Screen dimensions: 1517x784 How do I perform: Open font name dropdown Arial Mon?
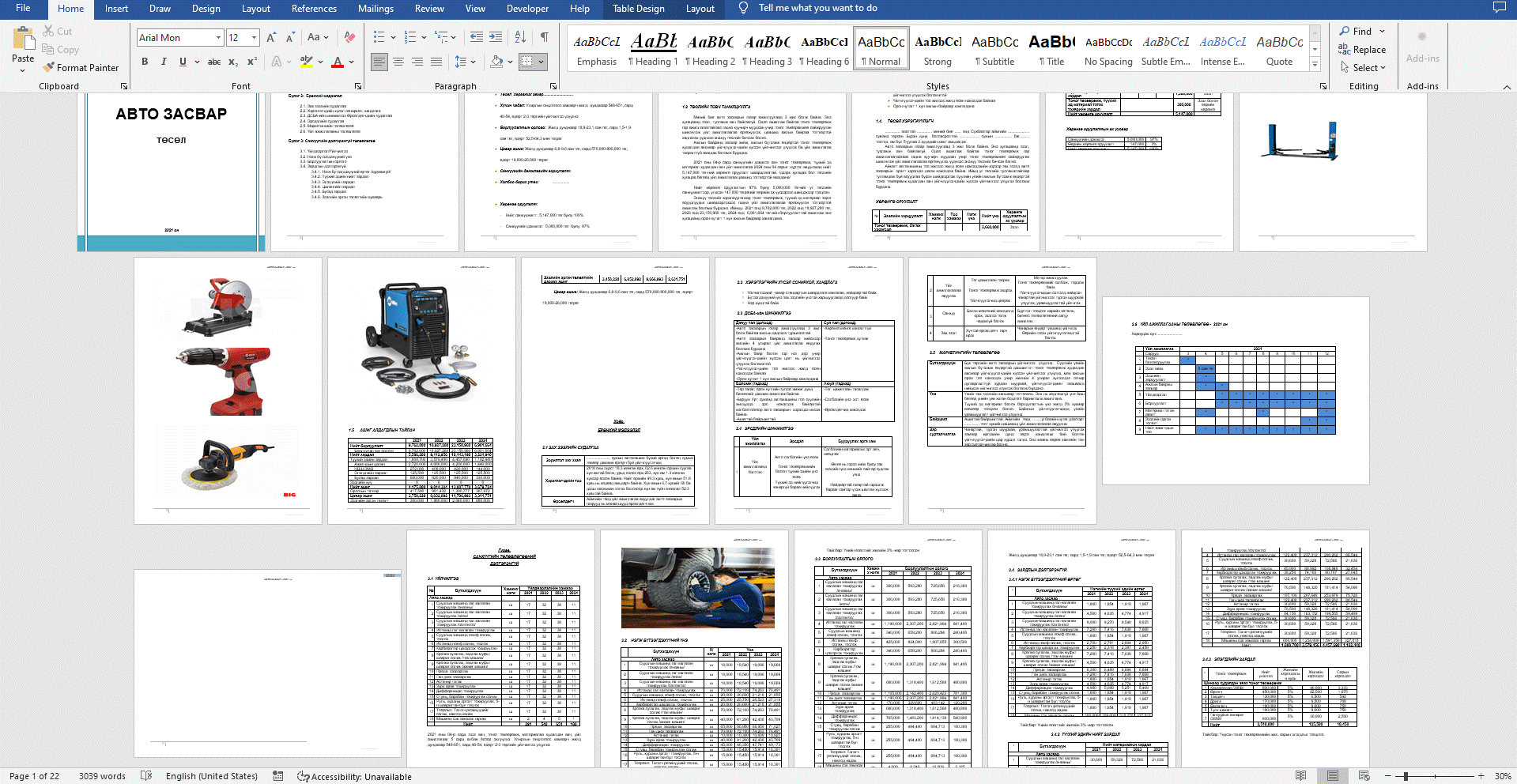tap(219, 37)
